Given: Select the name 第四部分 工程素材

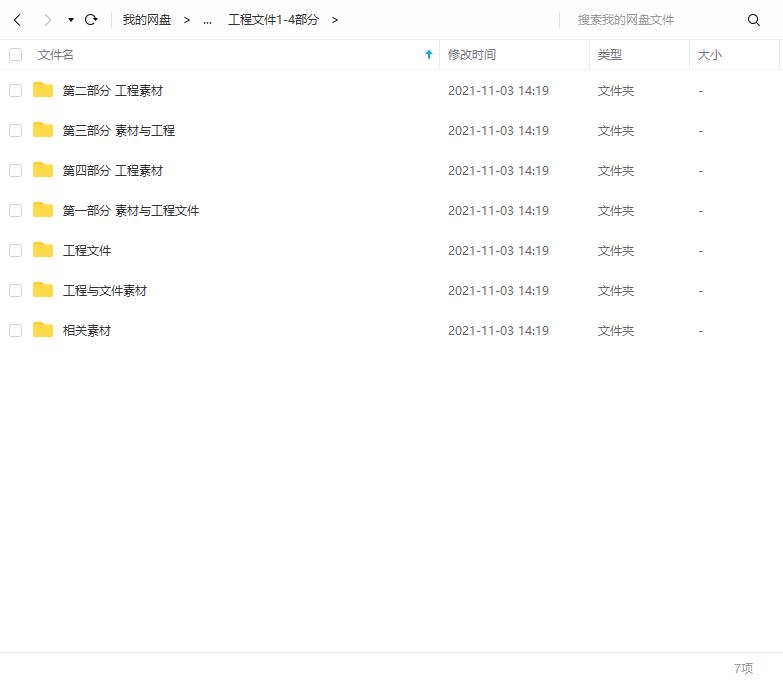Looking at the screenshot, I should 113,170.
